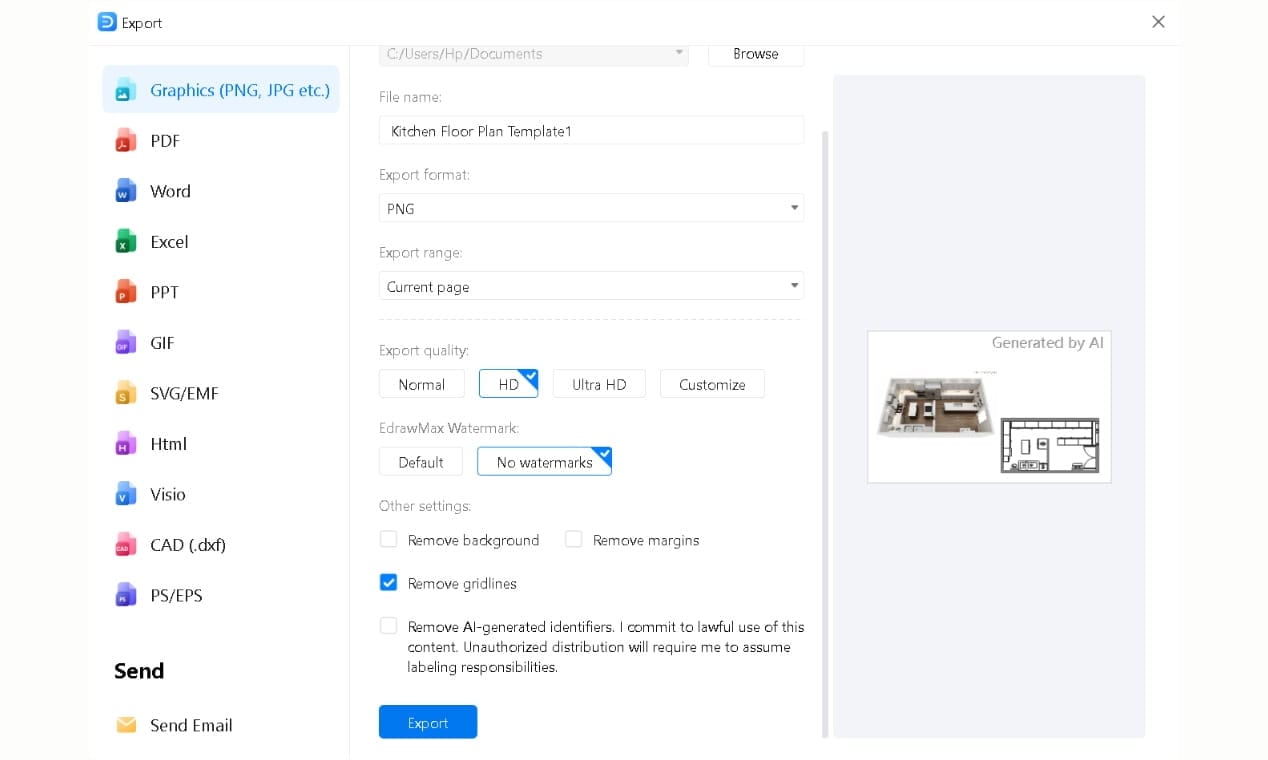Select the PS/EPS export icon
Viewport: 1268px width, 760px height.
[175, 595]
